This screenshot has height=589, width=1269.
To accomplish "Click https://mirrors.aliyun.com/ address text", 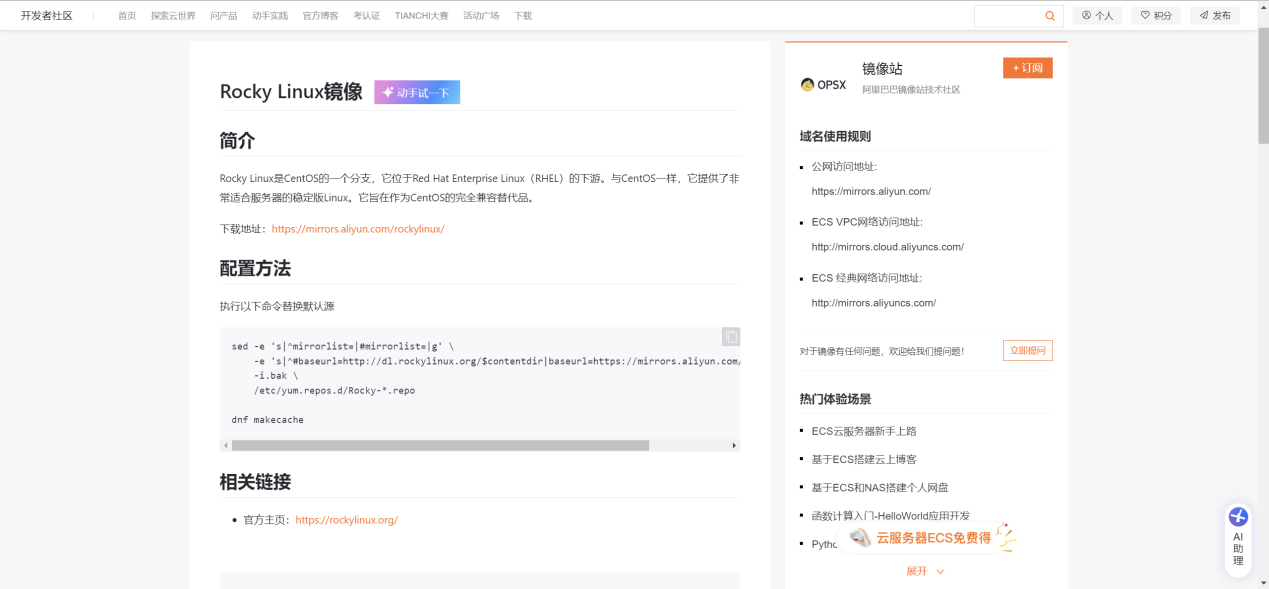I will (x=871, y=191).
